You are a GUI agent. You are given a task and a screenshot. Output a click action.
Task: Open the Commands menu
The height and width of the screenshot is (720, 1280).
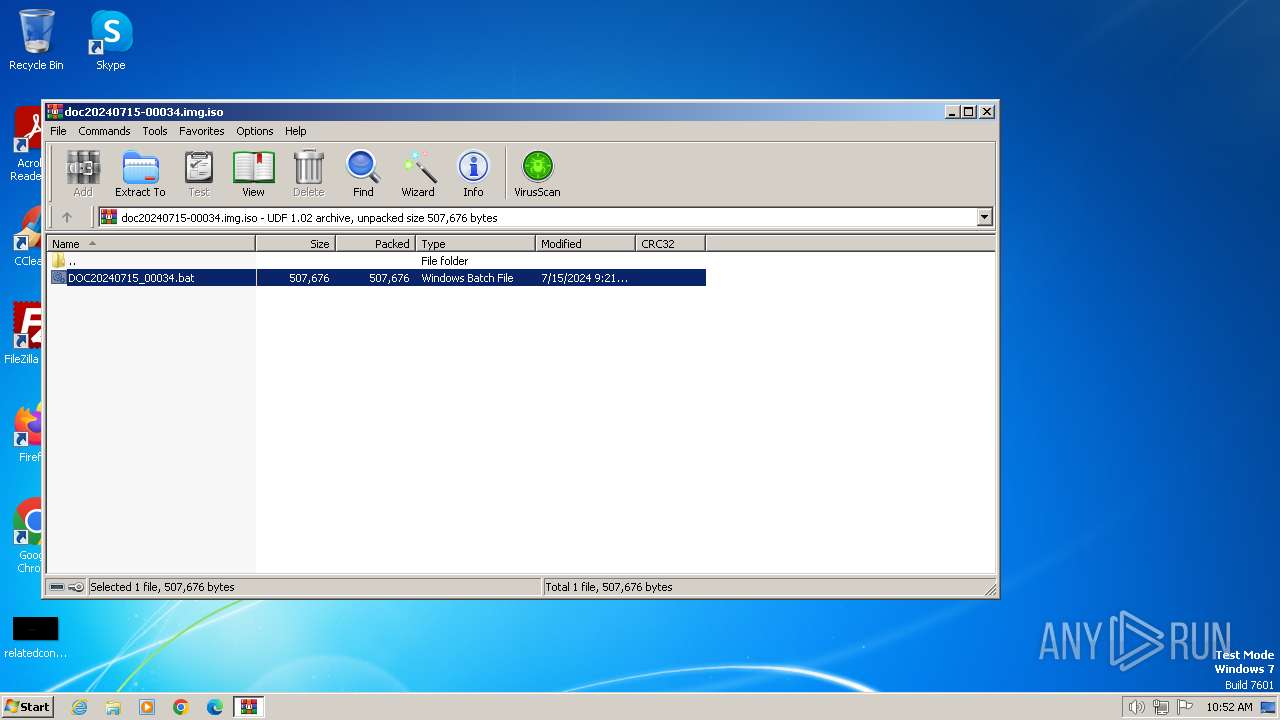pyautogui.click(x=104, y=131)
